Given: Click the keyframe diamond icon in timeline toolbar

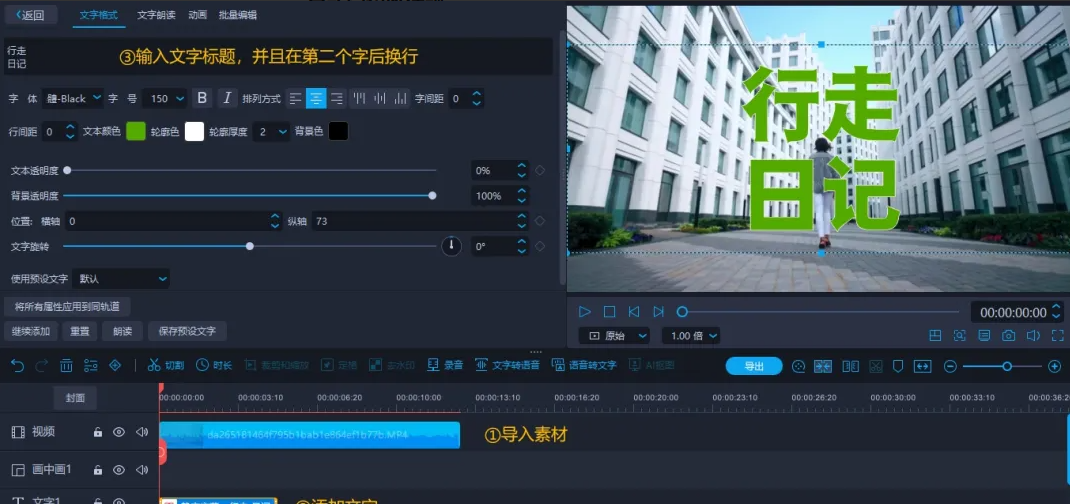Looking at the screenshot, I should click(115, 366).
